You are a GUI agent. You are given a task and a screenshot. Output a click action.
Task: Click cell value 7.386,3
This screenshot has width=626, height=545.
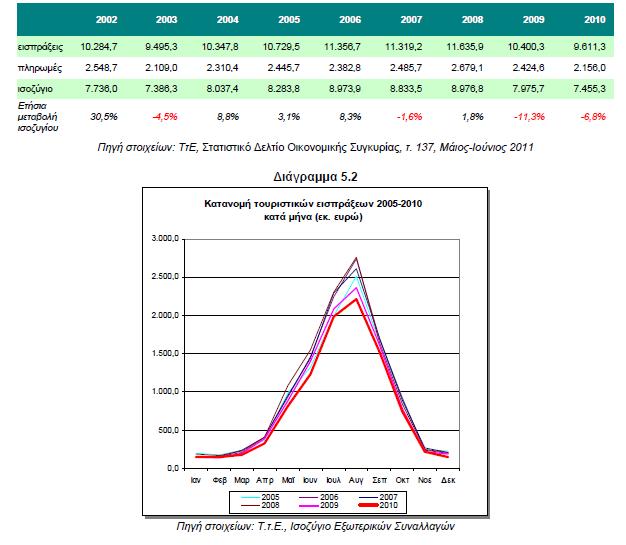point(161,89)
